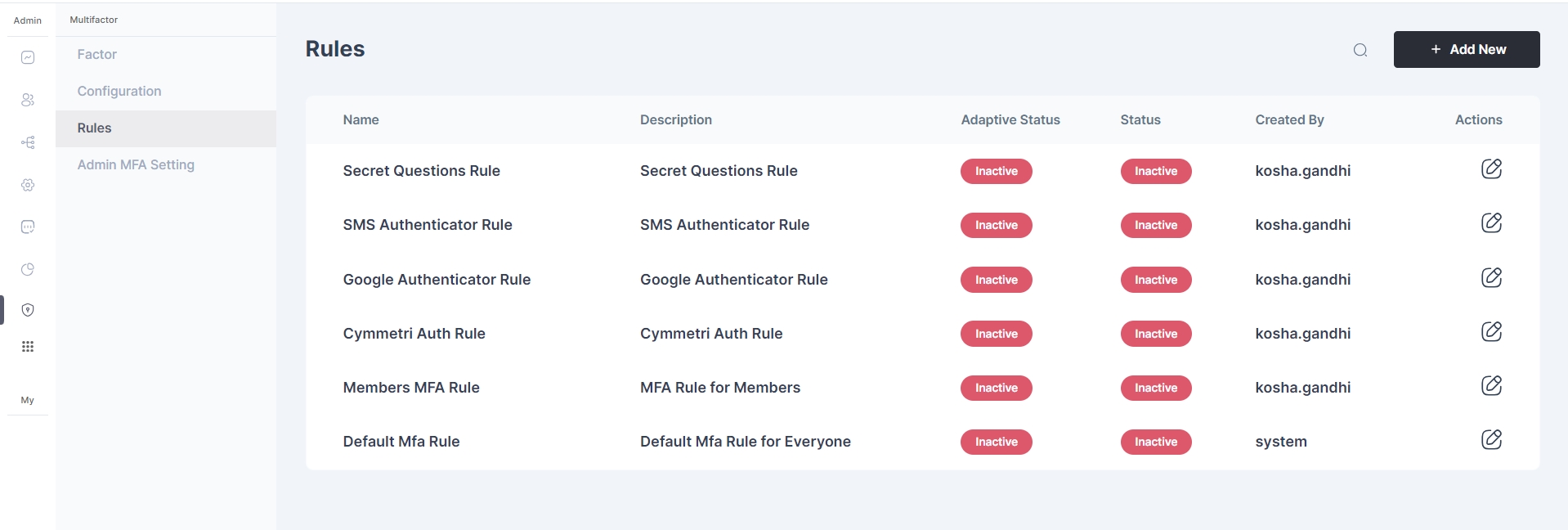Go to the Factor menu item
The image size is (1568, 530).
point(97,55)
